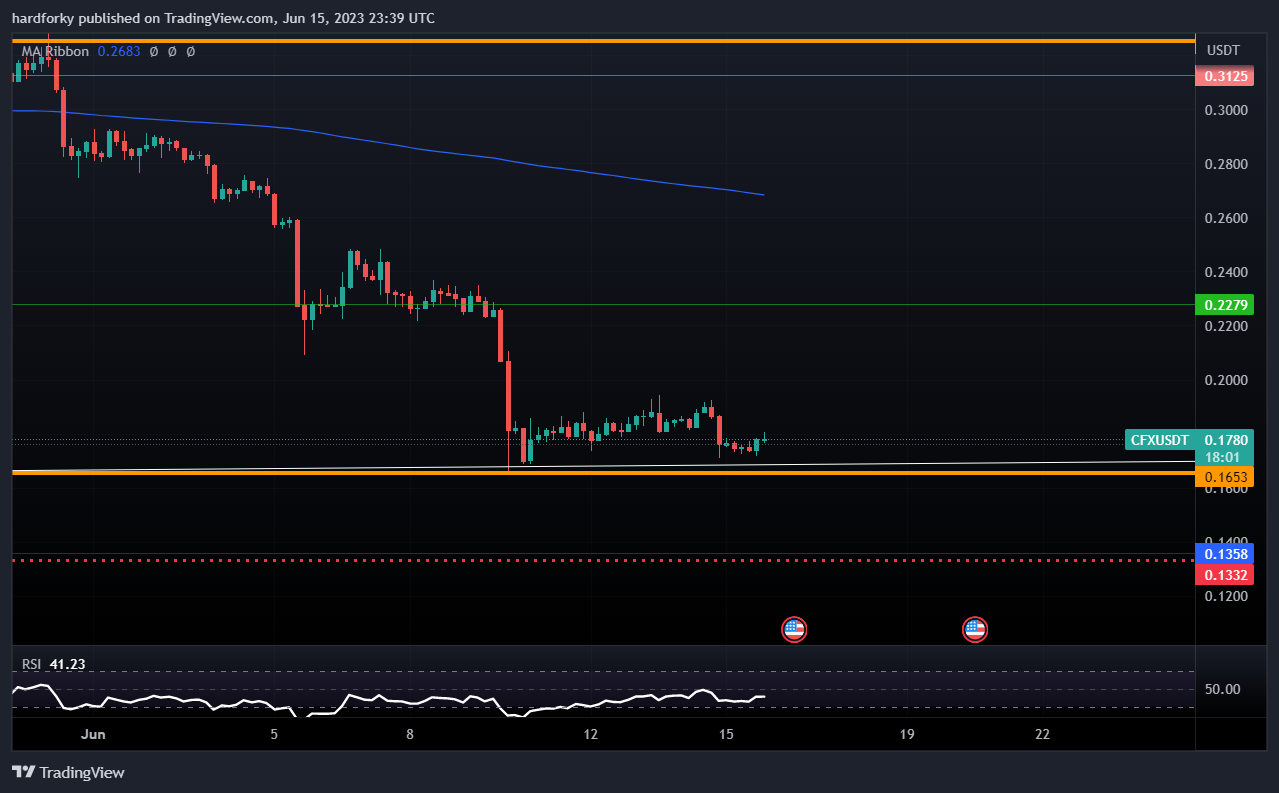Screen dimensions: 1279x793
Task: Click the 0.3000 price axis tick
Action: click(1224, 110)
